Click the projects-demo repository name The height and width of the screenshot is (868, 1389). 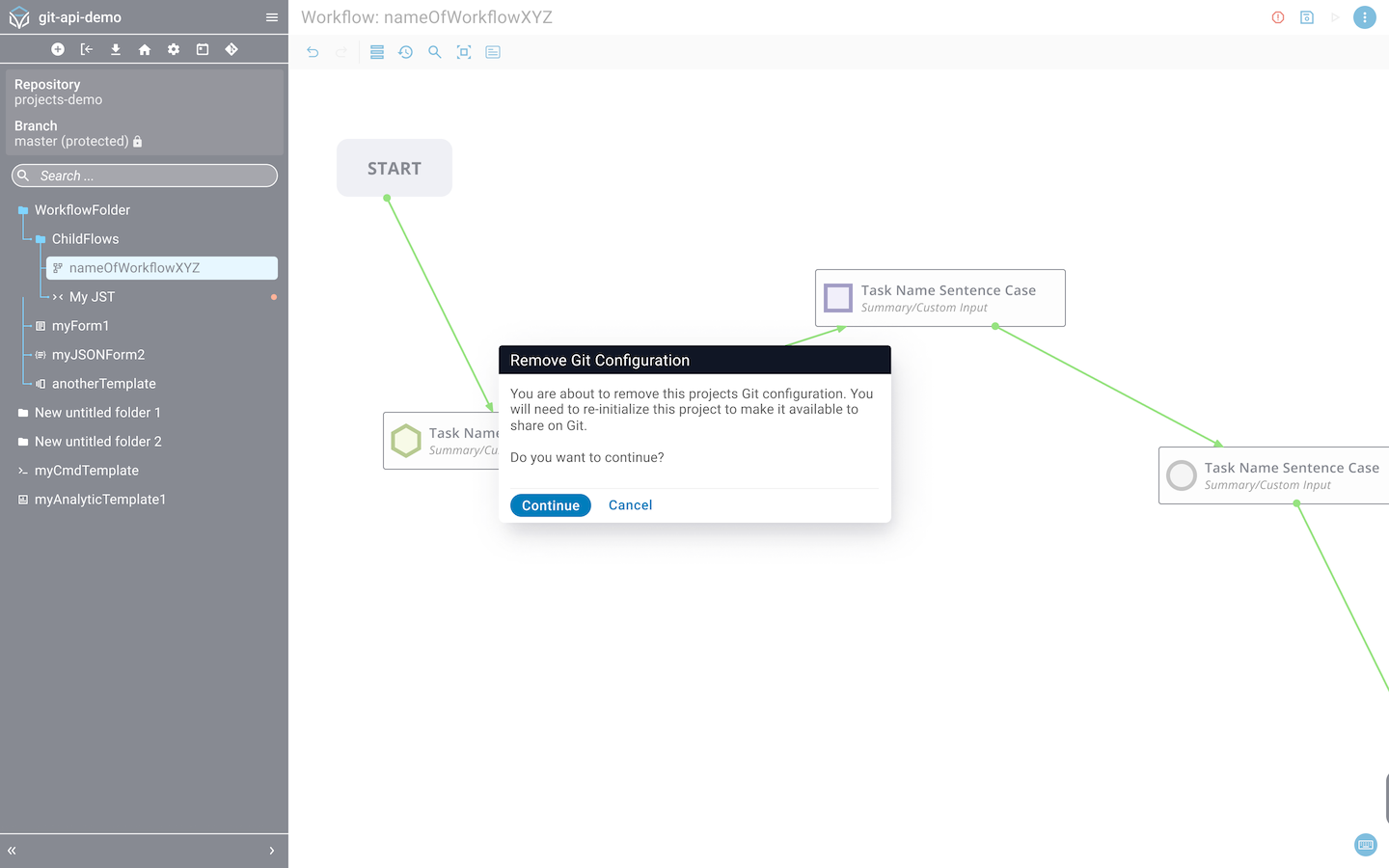pyautogui.click(x=58, y=100)
